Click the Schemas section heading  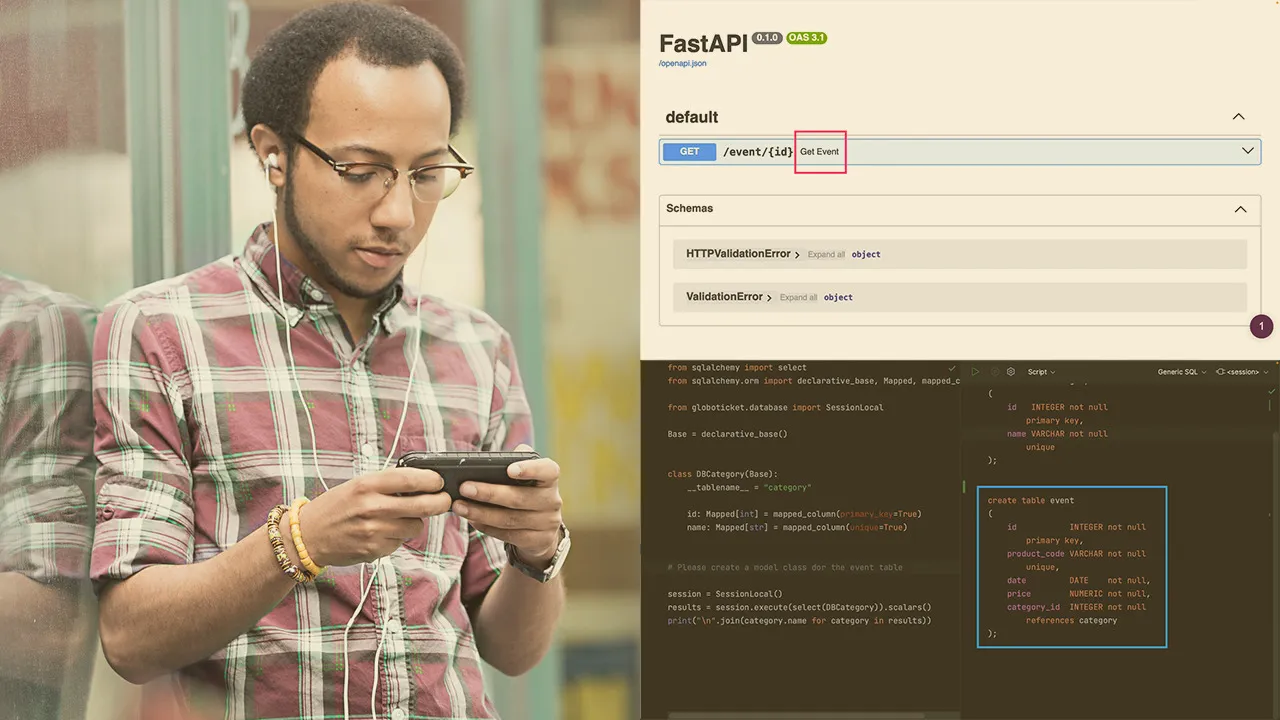[689, 208]
